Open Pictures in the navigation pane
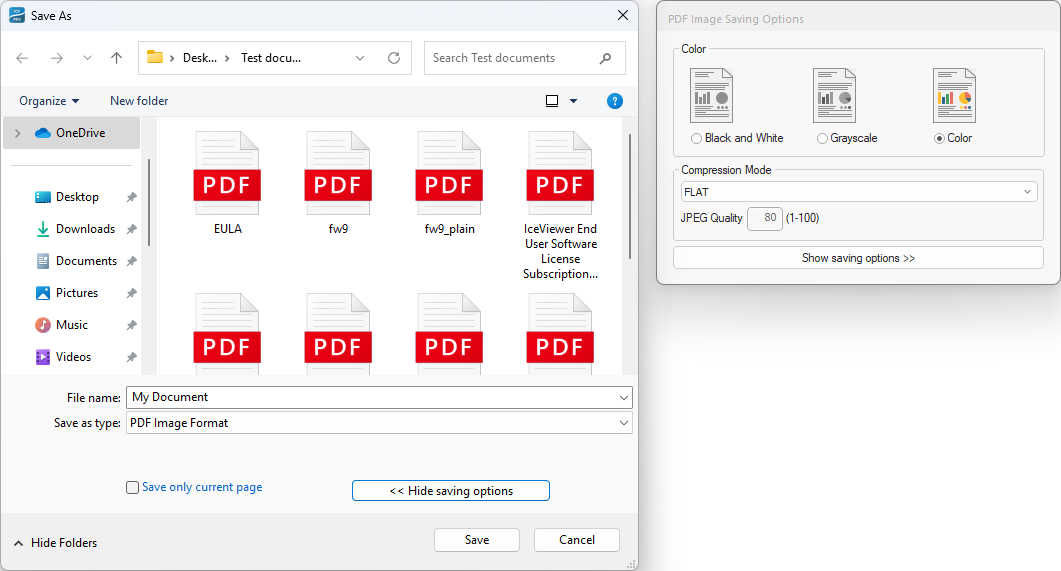 [x=76, y=293]
